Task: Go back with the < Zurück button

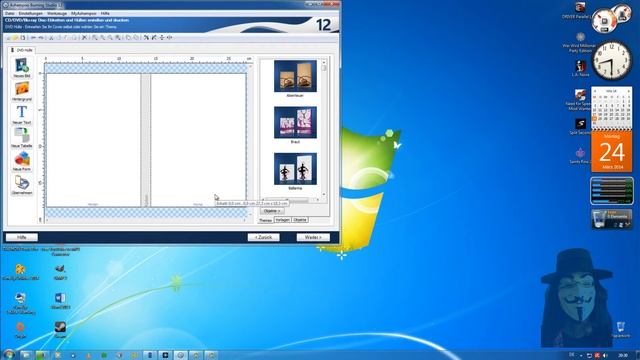Action: coord(264,237)
